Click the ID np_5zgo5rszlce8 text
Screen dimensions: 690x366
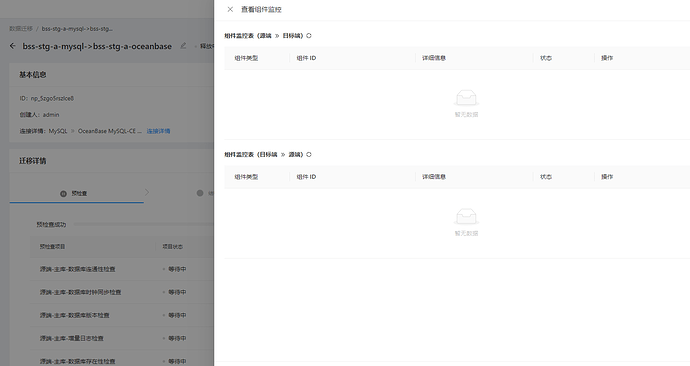[x=47, y=99]
